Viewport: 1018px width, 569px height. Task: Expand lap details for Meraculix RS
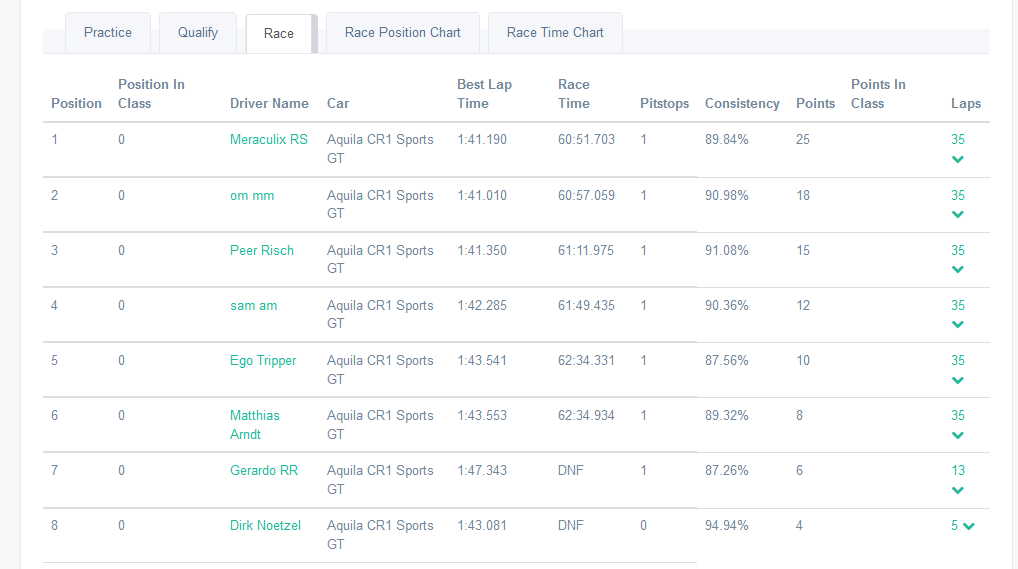[958, 159]
